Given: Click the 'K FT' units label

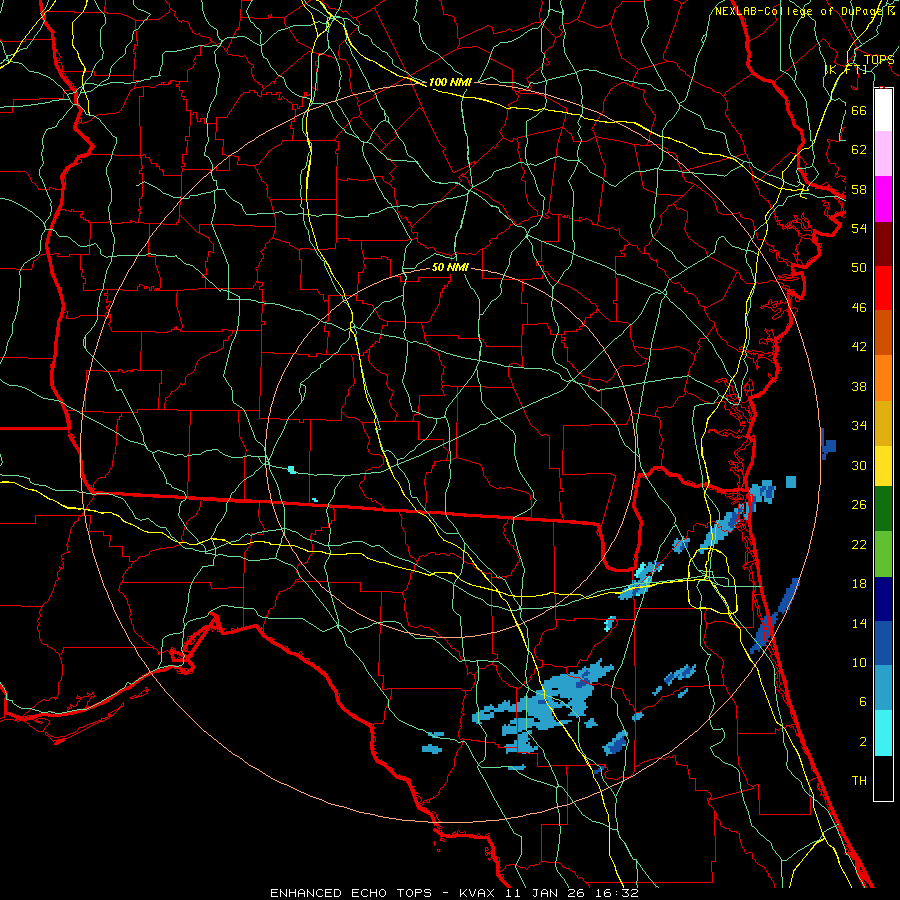Looking at the screenshot, I should coord(847,69).
